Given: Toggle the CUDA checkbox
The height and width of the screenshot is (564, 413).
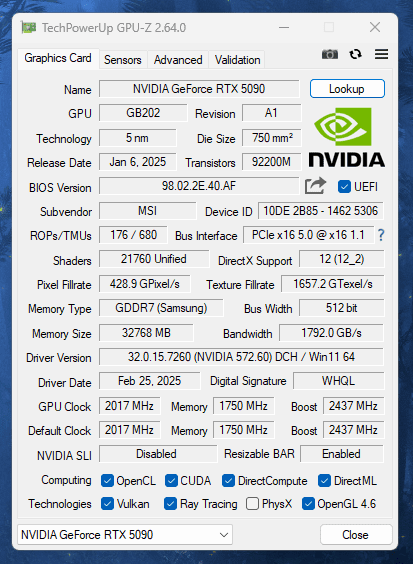Looking at the screenshot, I should point(171,481).
